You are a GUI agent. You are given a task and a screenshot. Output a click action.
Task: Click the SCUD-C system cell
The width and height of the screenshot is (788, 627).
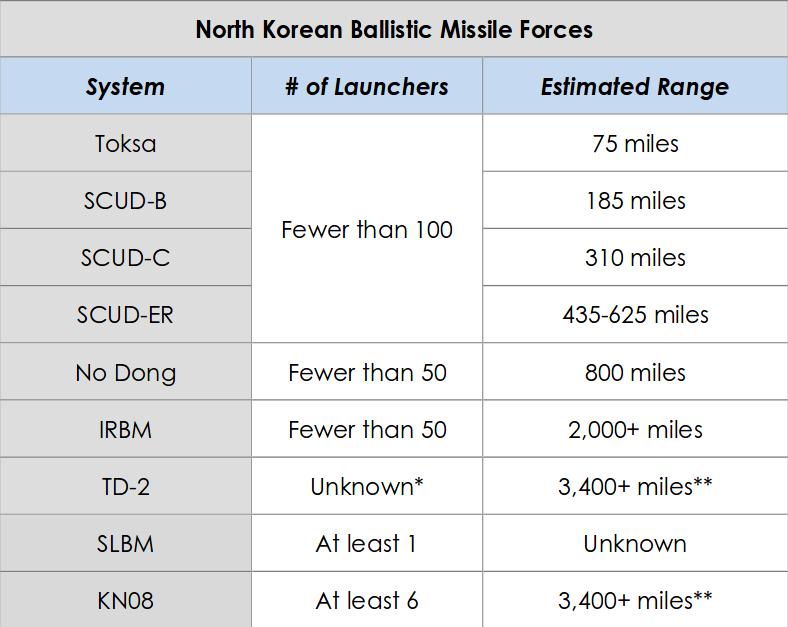[125, 258]
